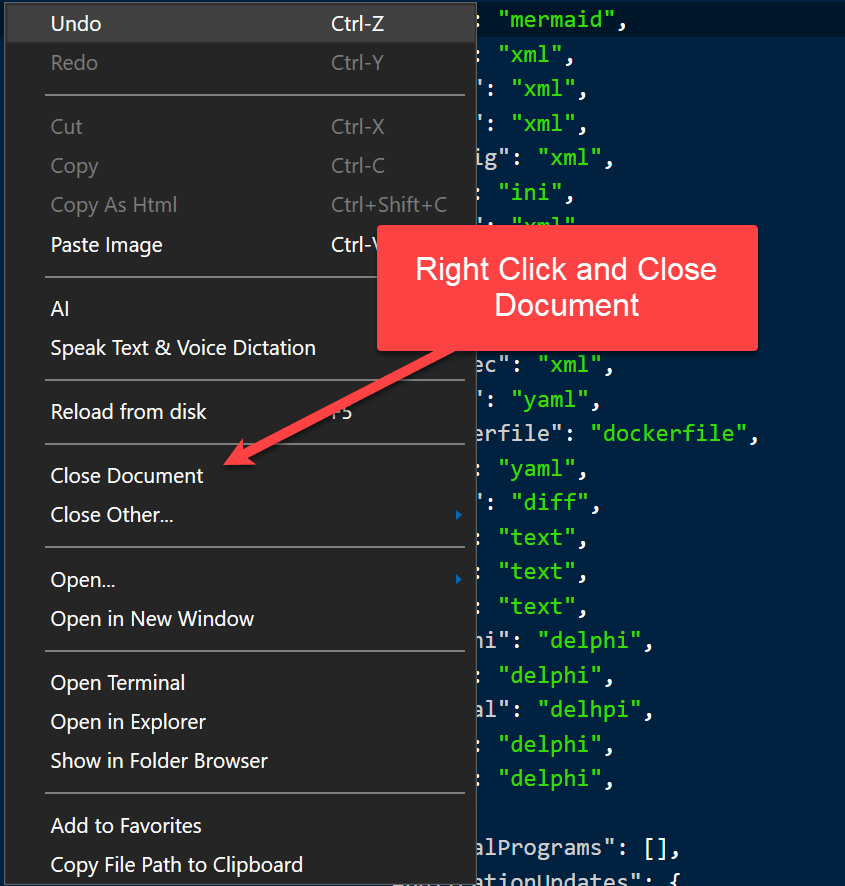Click the Open... menu entry
This screenshot has height=886, width=845.
pos(240,580)
